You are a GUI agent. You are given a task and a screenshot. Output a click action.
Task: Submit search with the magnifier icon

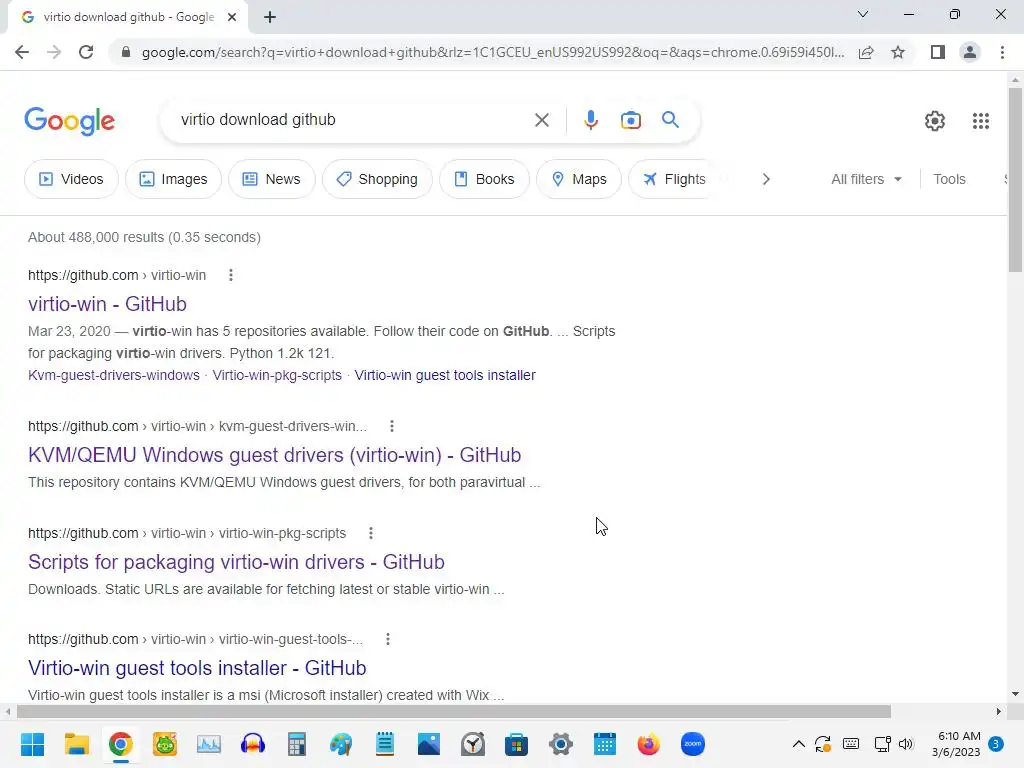coord(670,120)
